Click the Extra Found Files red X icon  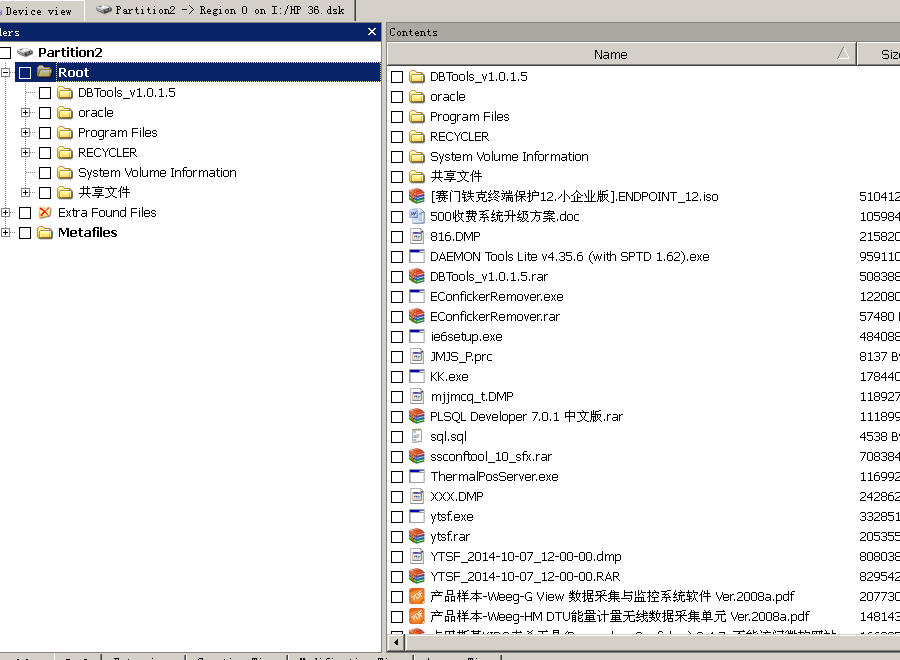(x=45, y=212)
